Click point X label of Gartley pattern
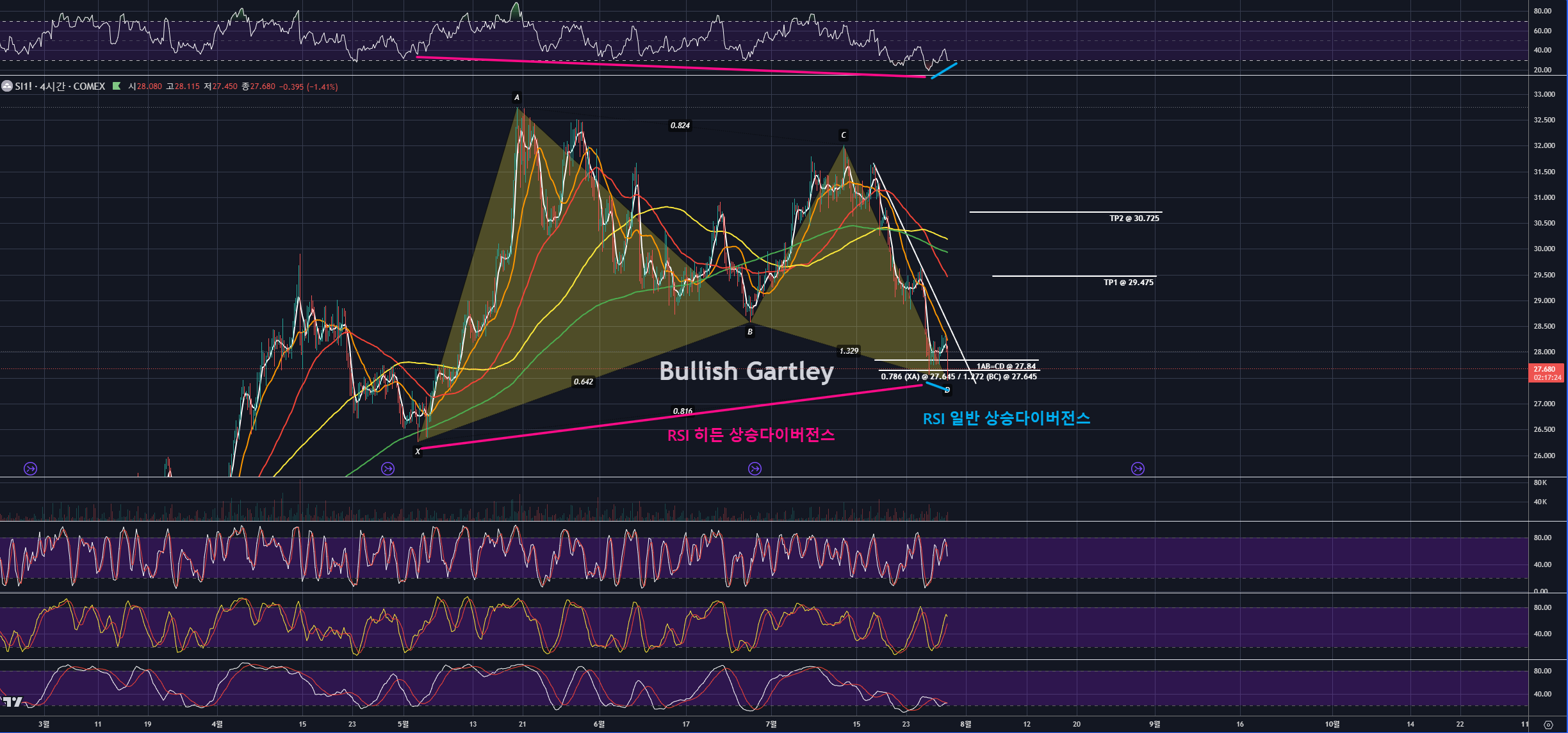Viewport: 1568px width, 733px height. point(418,452)
